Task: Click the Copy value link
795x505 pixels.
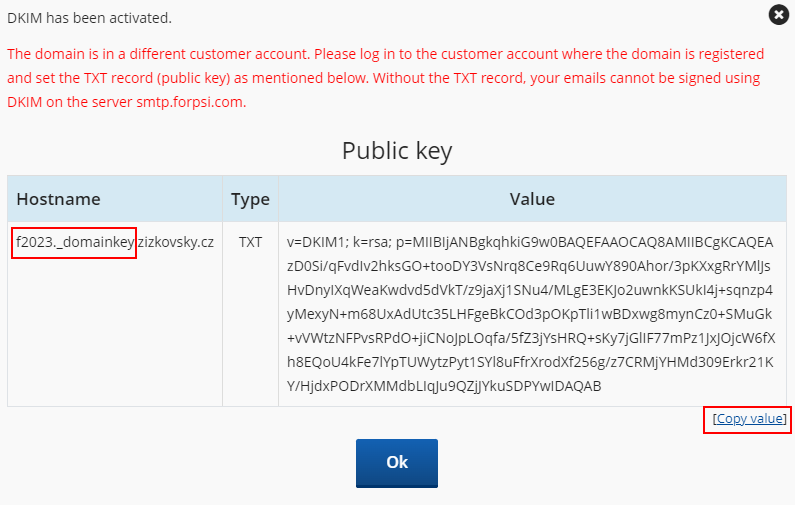Action: click(x=749, y=419)
